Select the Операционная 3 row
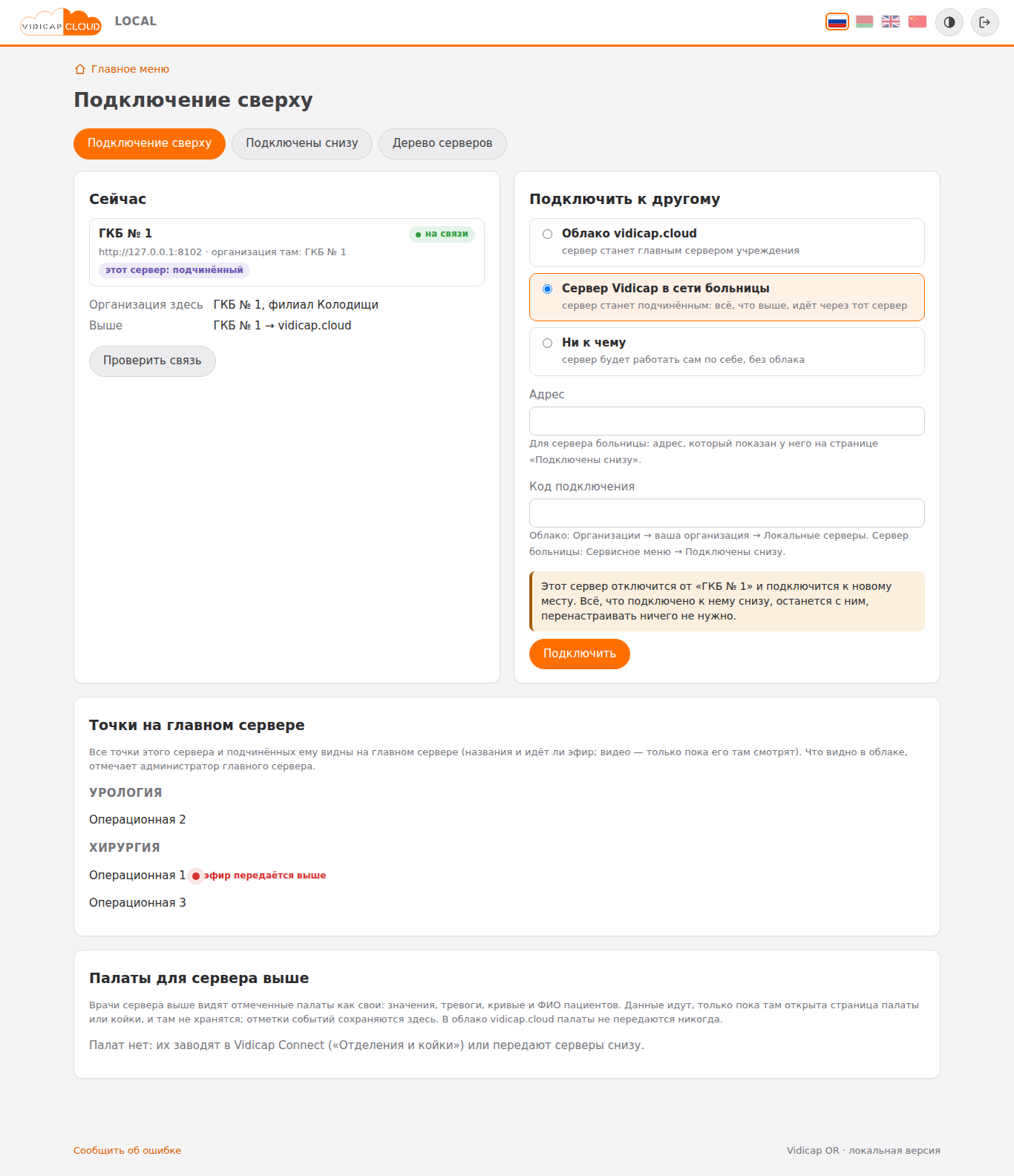The width and height of the screenshot is (1014, 1176). click(137, 903)
